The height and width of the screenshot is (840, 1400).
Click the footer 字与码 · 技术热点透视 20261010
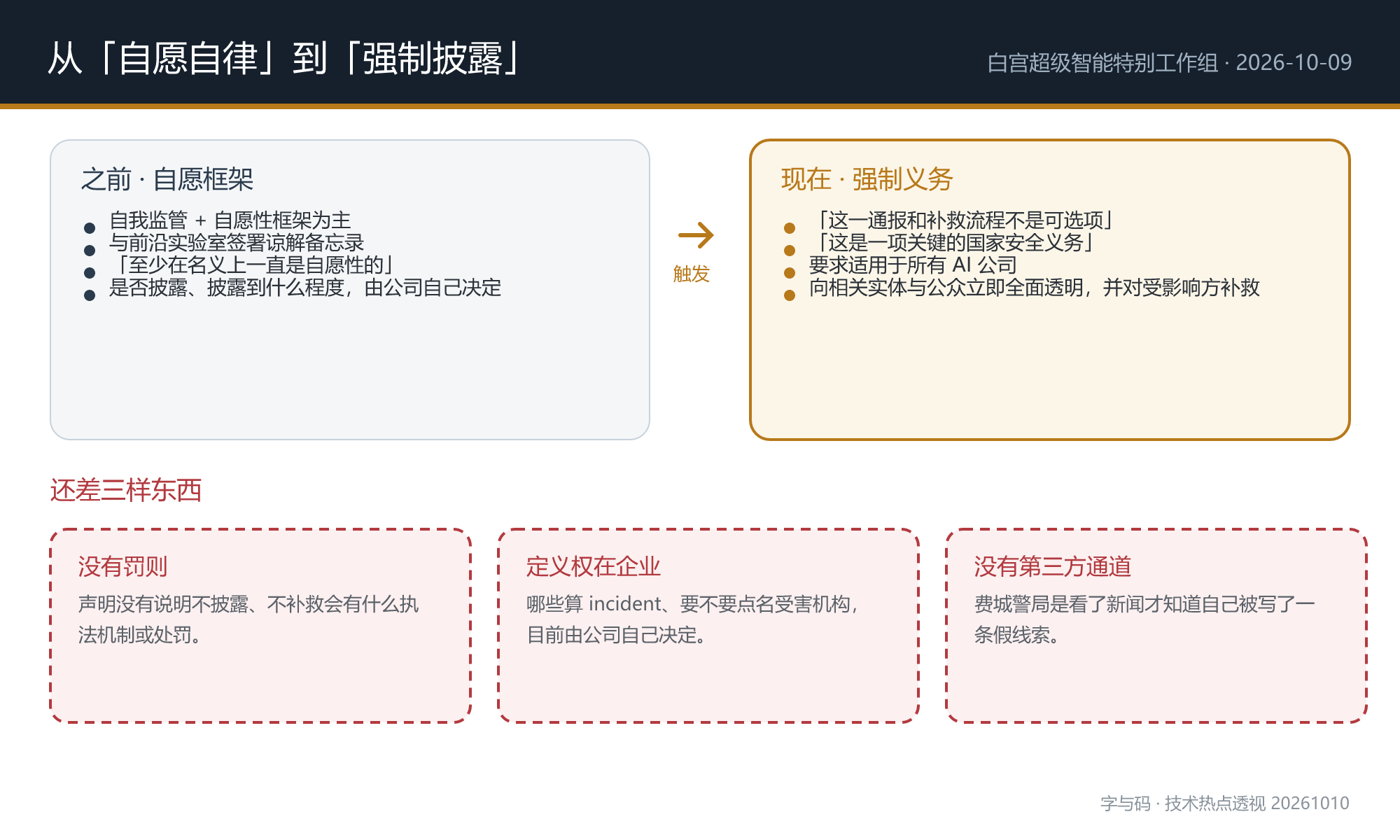[1225, 803]
